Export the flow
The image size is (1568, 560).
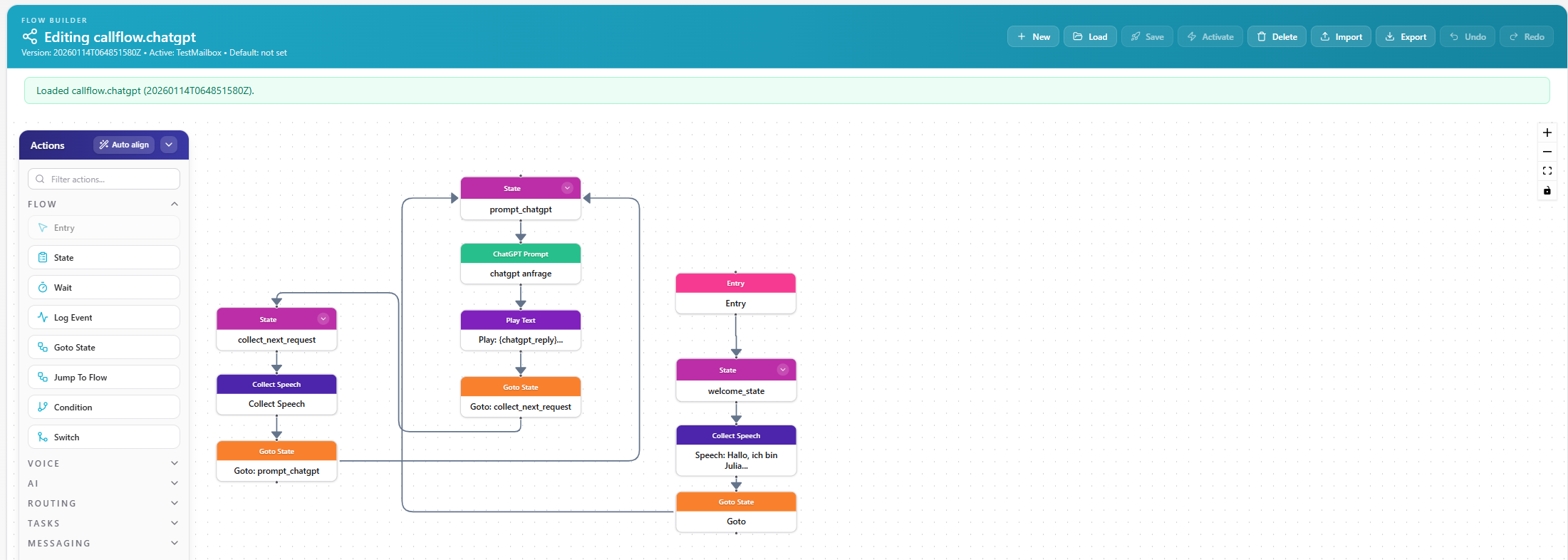click(x=1406, y=36)
